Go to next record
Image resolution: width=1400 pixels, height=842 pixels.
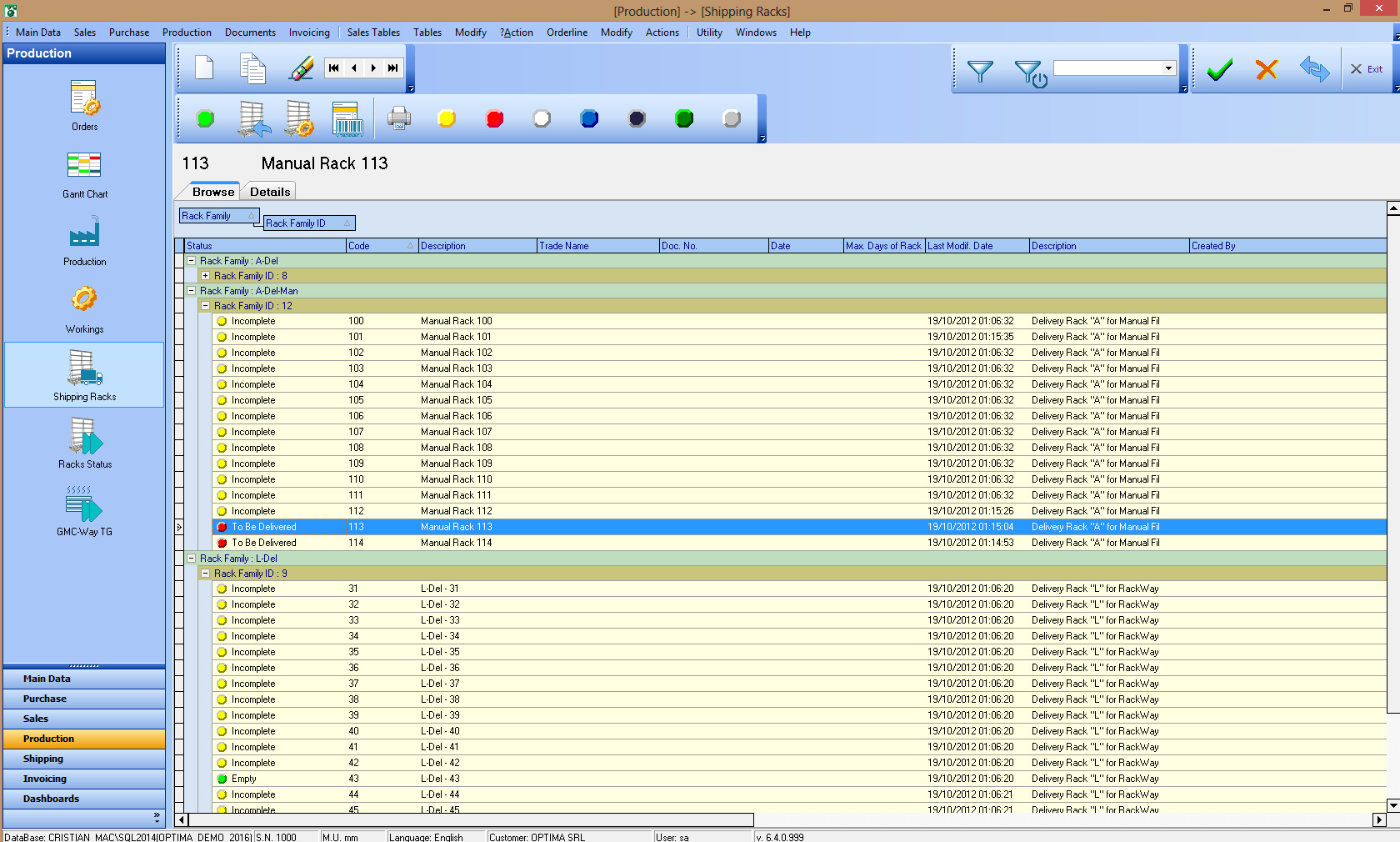click(373, 68)
